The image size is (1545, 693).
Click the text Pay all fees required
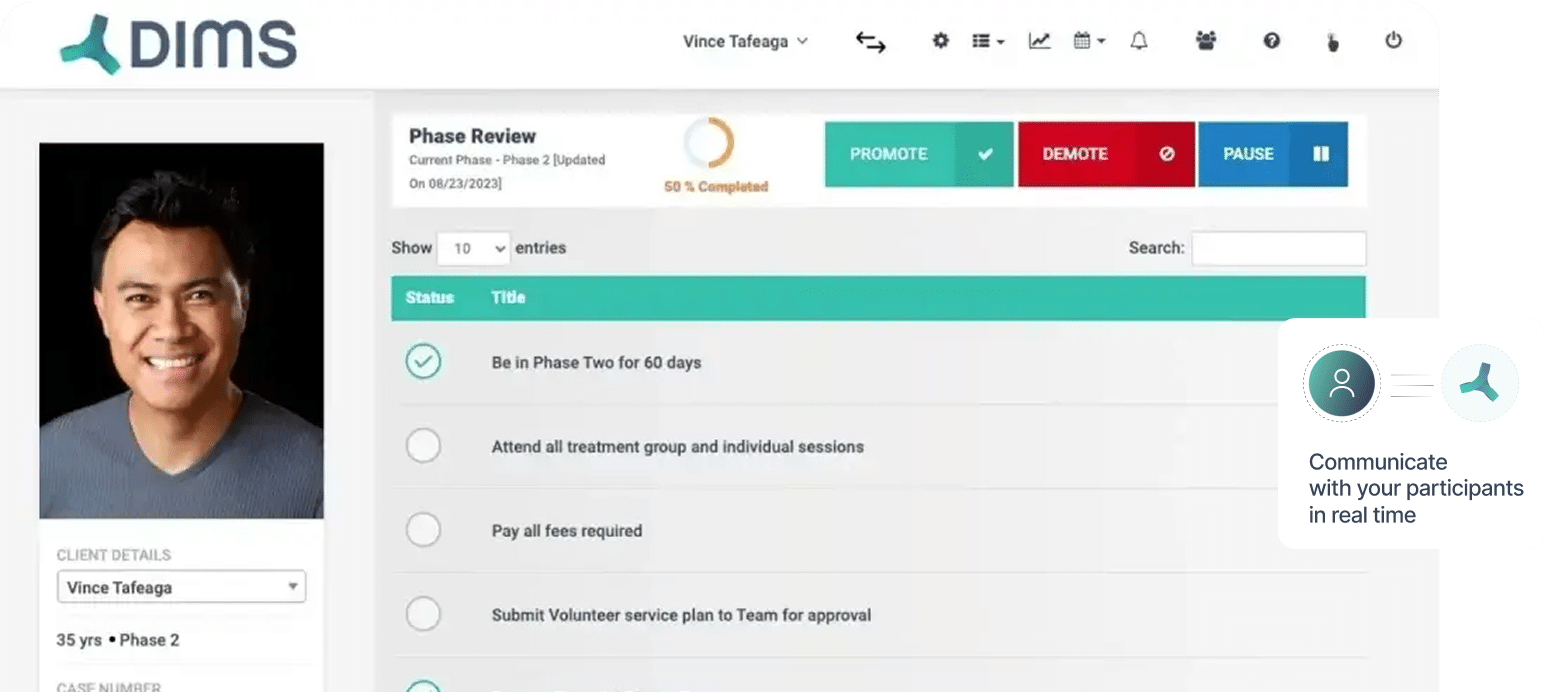[x=567, y=531]
